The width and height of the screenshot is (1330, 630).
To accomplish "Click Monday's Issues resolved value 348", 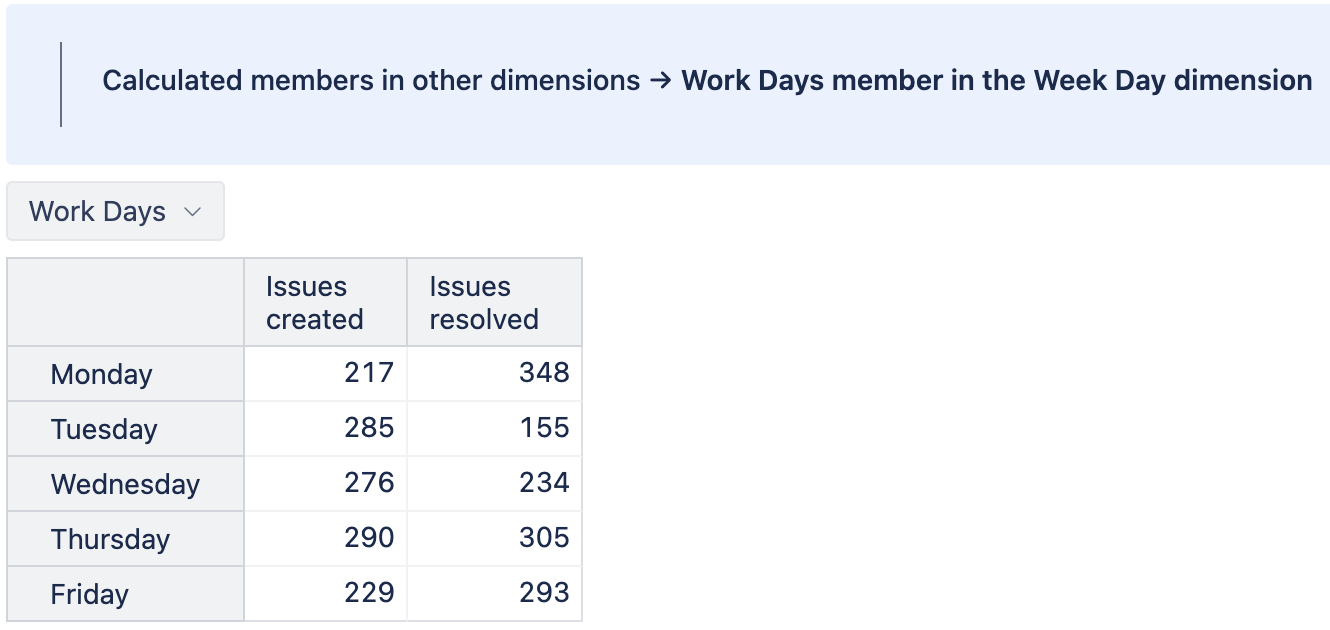I will [x=544, y=373].
